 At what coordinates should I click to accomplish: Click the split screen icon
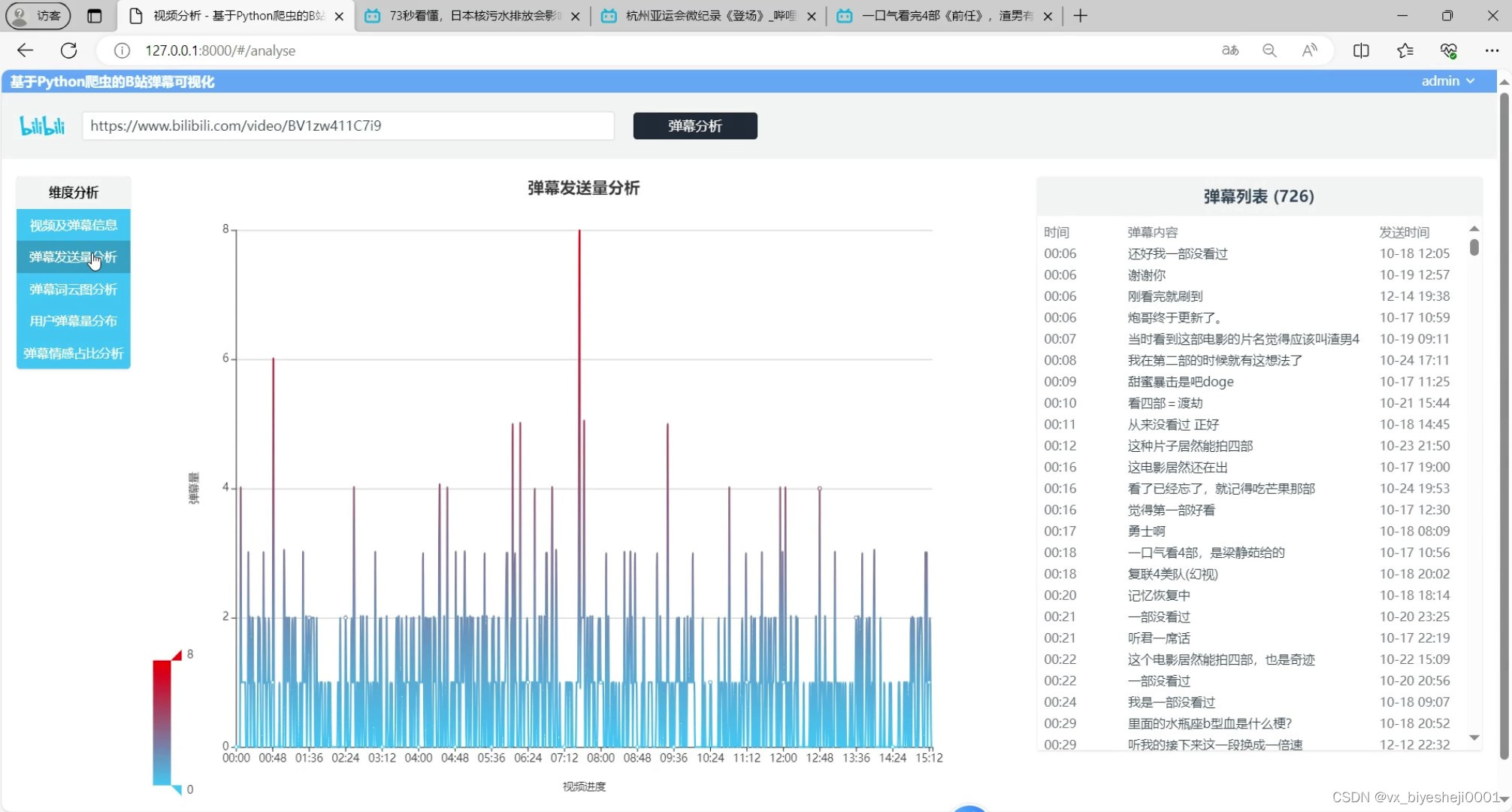pos(1361,50)
